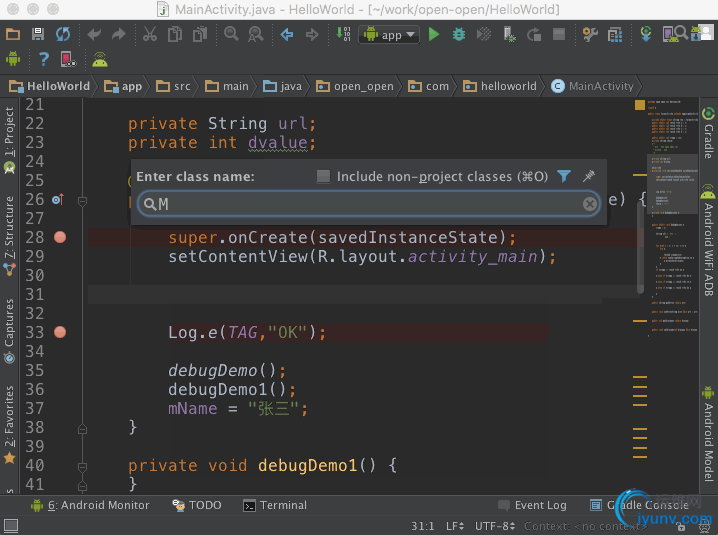This screenshot has height=535, width=718.
Task: Collapse the fold marker at line 38
Action: [x=82, y=429]
